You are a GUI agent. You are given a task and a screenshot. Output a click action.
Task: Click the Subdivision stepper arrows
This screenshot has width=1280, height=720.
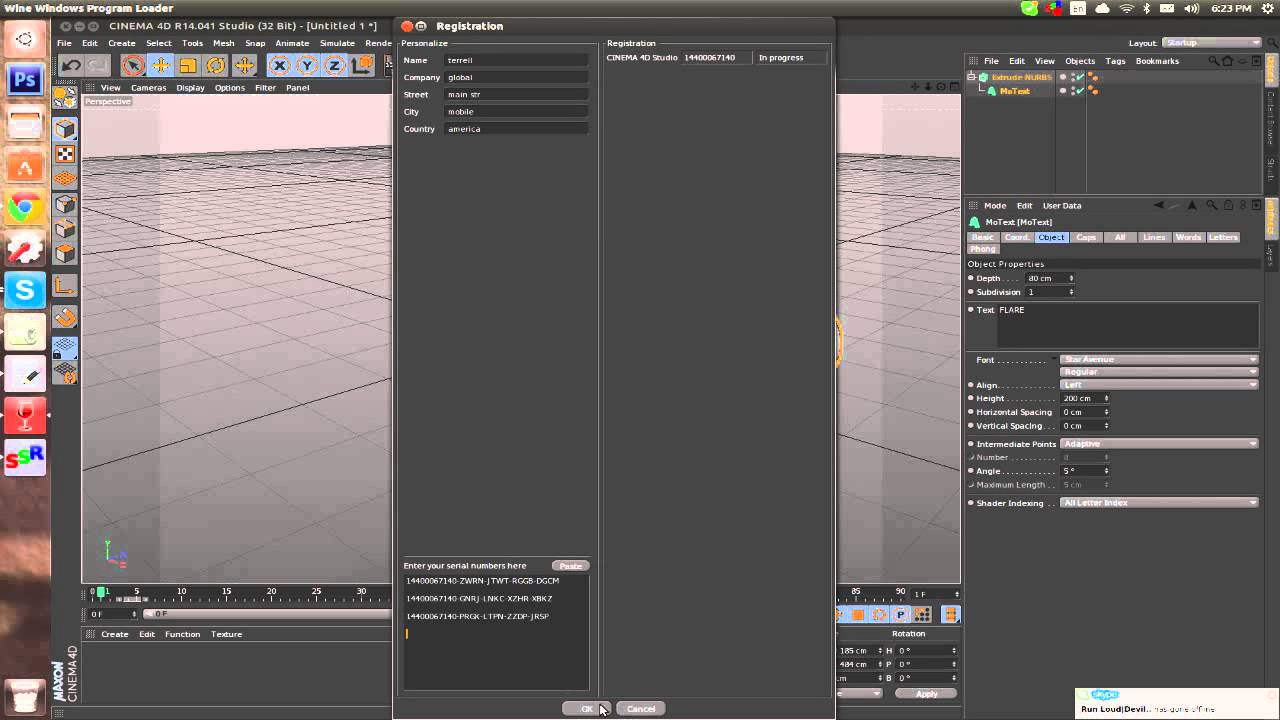pyautogui.click(x=1071, y=292)
